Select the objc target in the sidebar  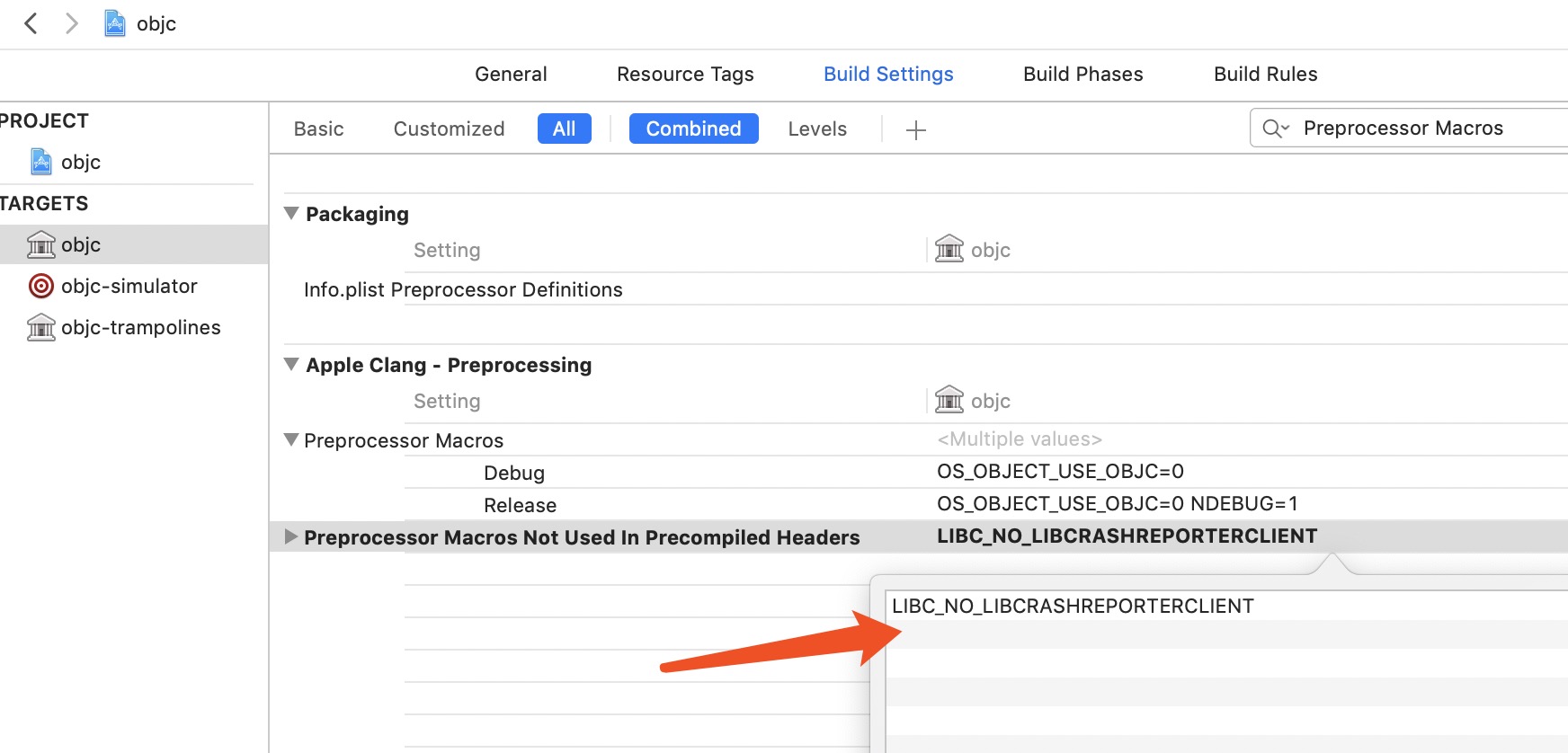point(134,244)
